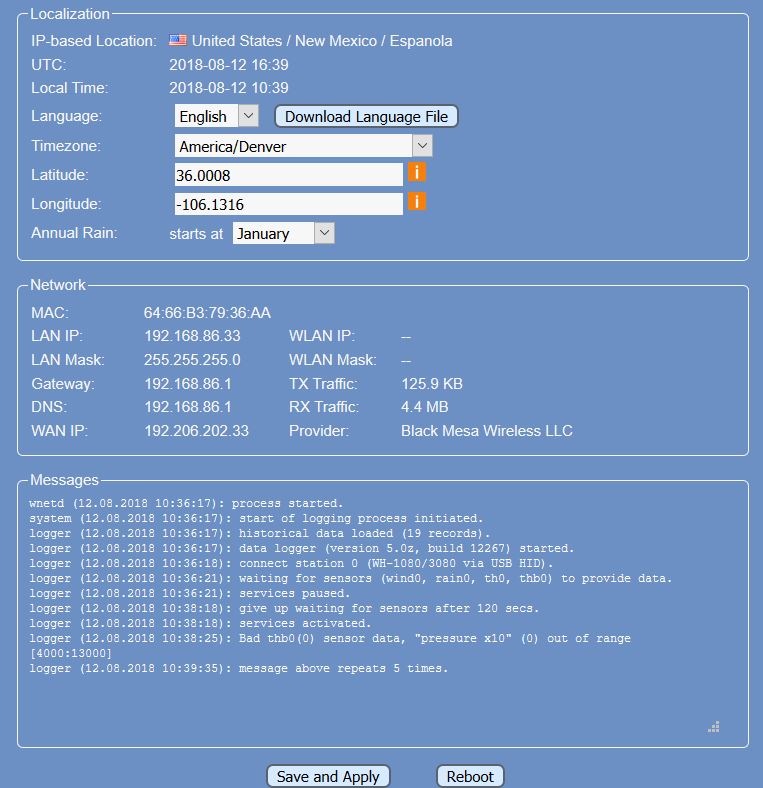Open the Language dropdown showing English

216,116
